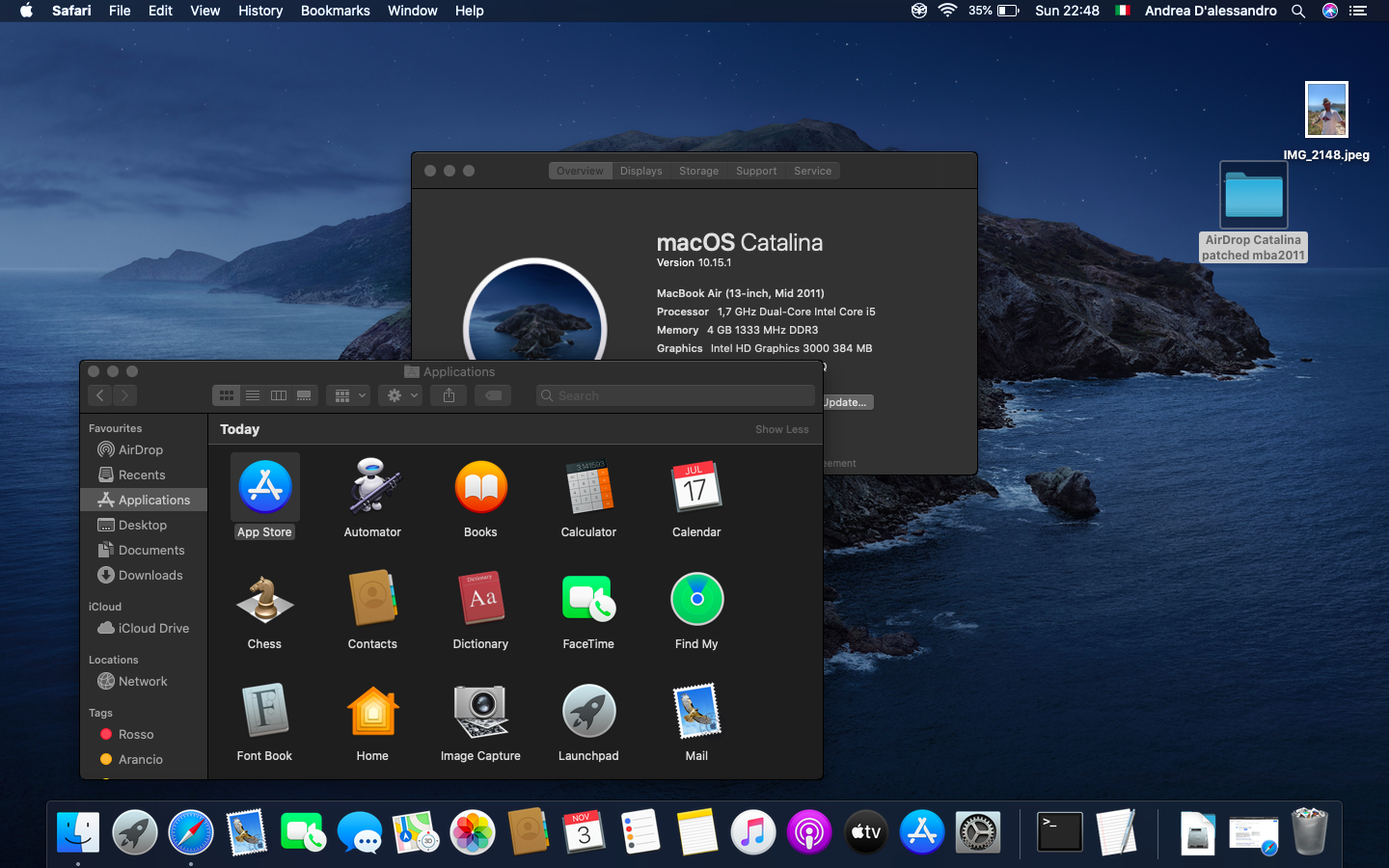Viewport: 1389px width, 868px height.
Task: Open the Books app icon
Action: (480, 487)
